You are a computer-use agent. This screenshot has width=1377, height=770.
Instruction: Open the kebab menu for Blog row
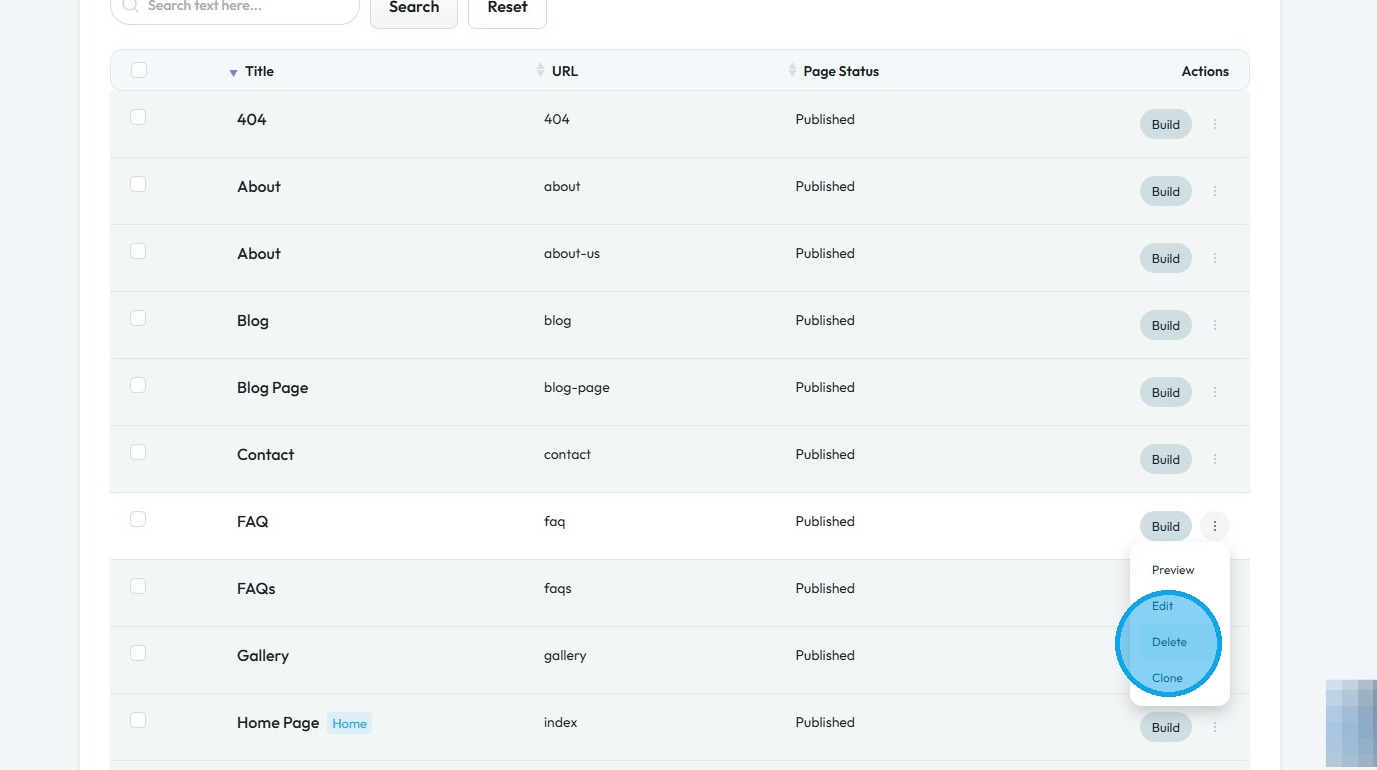click(x=1215, y=326)
